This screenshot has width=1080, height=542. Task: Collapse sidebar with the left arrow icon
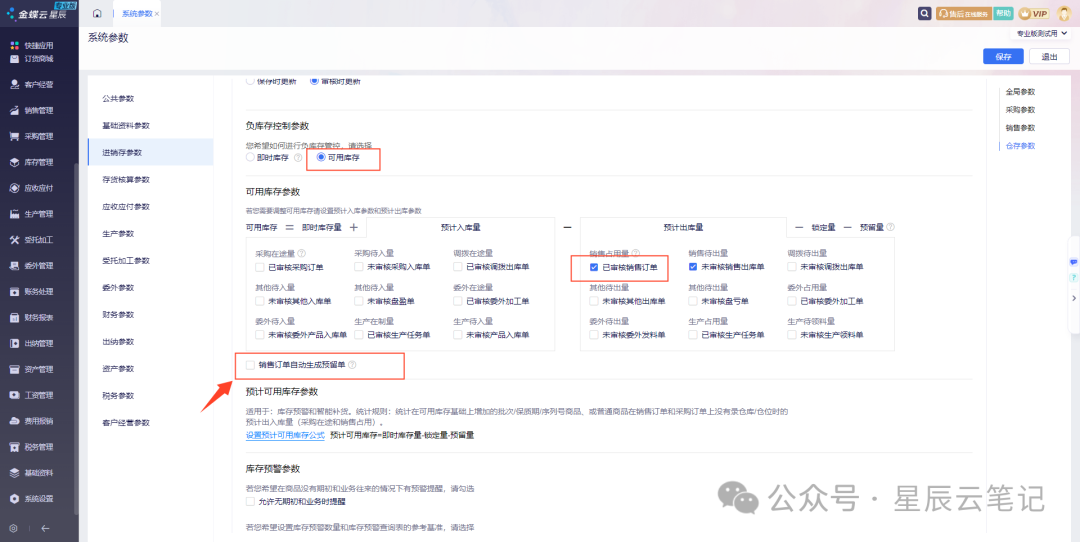(x=45, y=528)
